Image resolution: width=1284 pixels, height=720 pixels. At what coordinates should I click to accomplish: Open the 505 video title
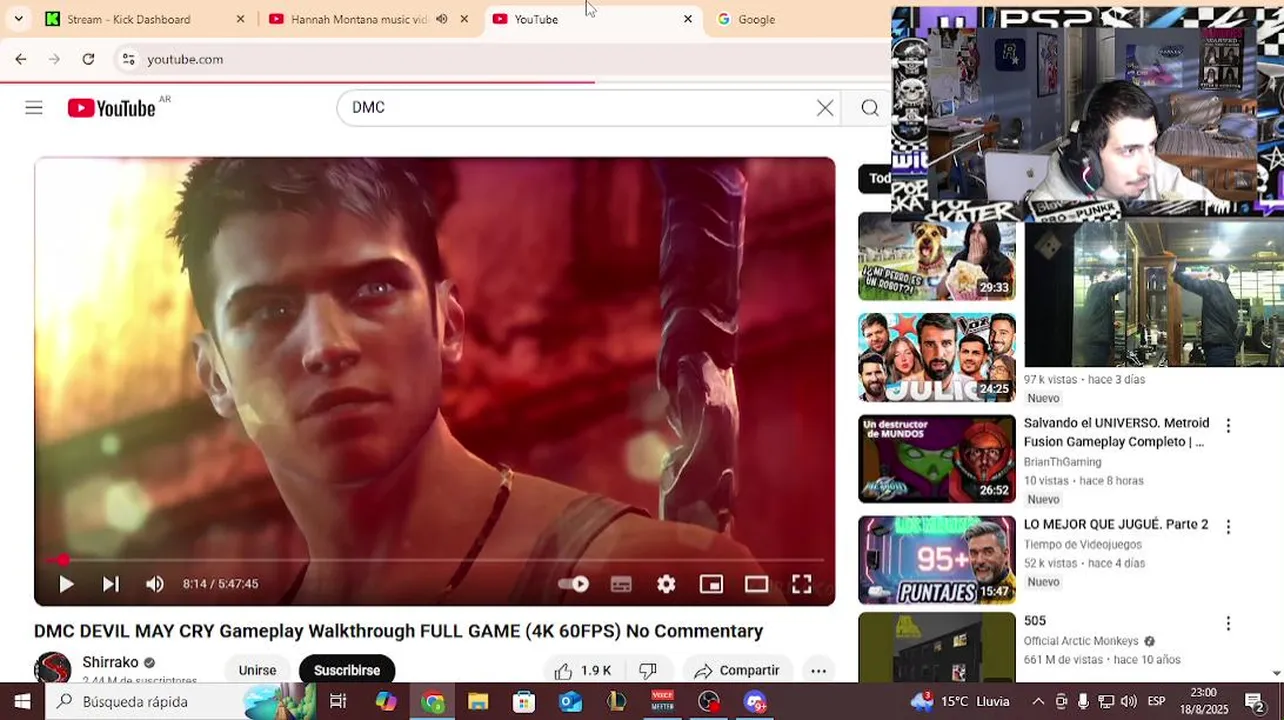(x=1034, y=621)
